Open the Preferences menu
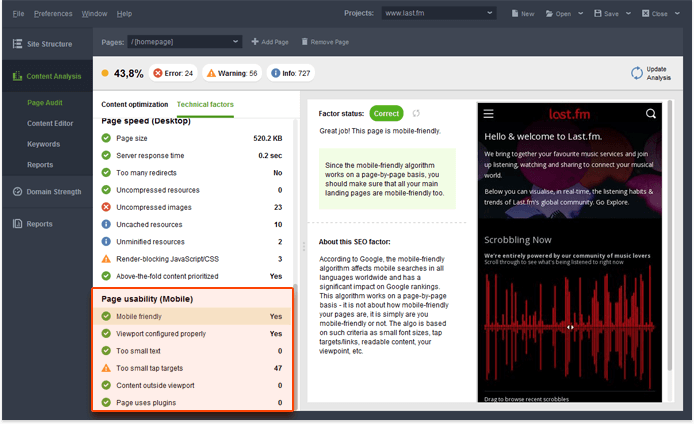Image resolution: width=694 pixels, height=424 pixels. point(53,14)
